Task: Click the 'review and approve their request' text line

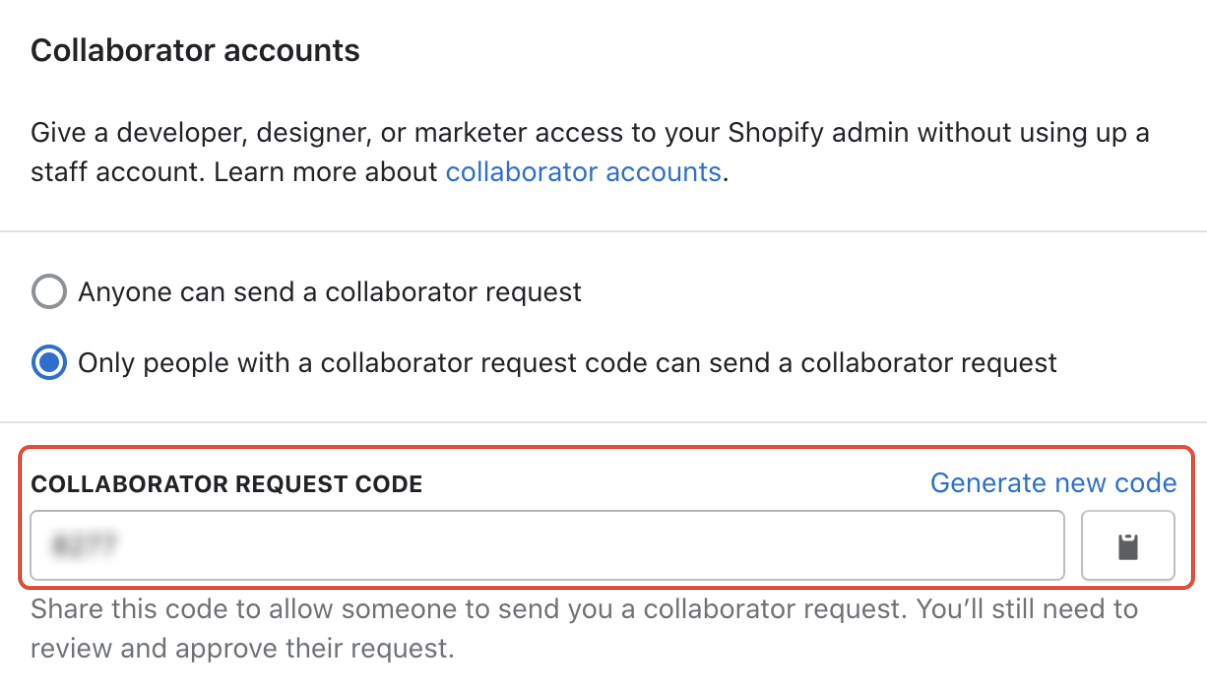Action: (x=242, y=649)
